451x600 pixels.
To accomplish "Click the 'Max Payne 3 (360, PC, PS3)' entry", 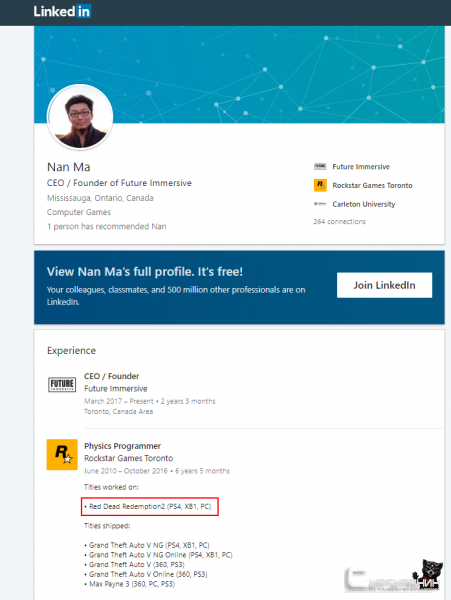I will point(130,584).
